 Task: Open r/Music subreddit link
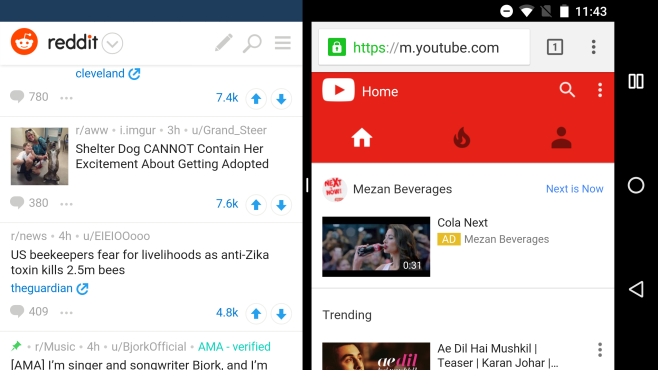[55, 347]
